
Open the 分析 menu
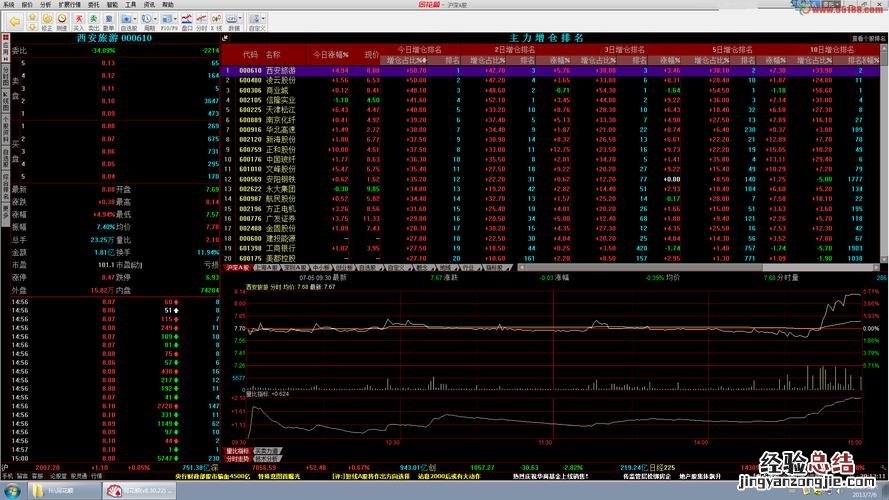(x=46, y=4)
